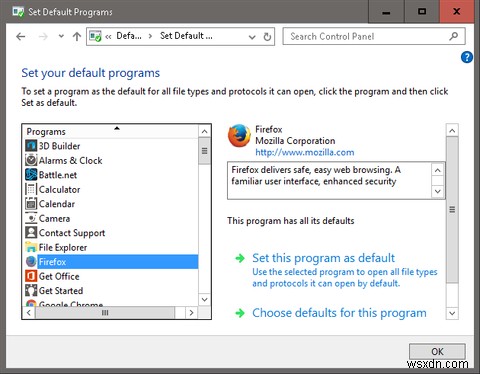Go up one level with up arrow

tap(77, 36)
